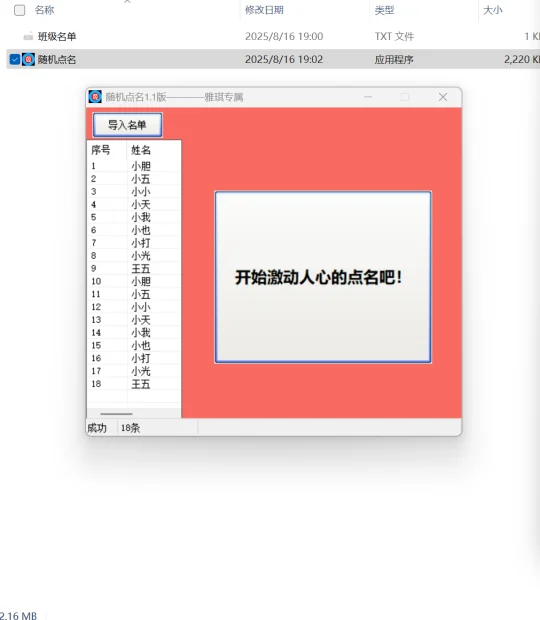Click the 班级名单 text file icon
Screen dimensions: 540x620
(x=28, y=37)
